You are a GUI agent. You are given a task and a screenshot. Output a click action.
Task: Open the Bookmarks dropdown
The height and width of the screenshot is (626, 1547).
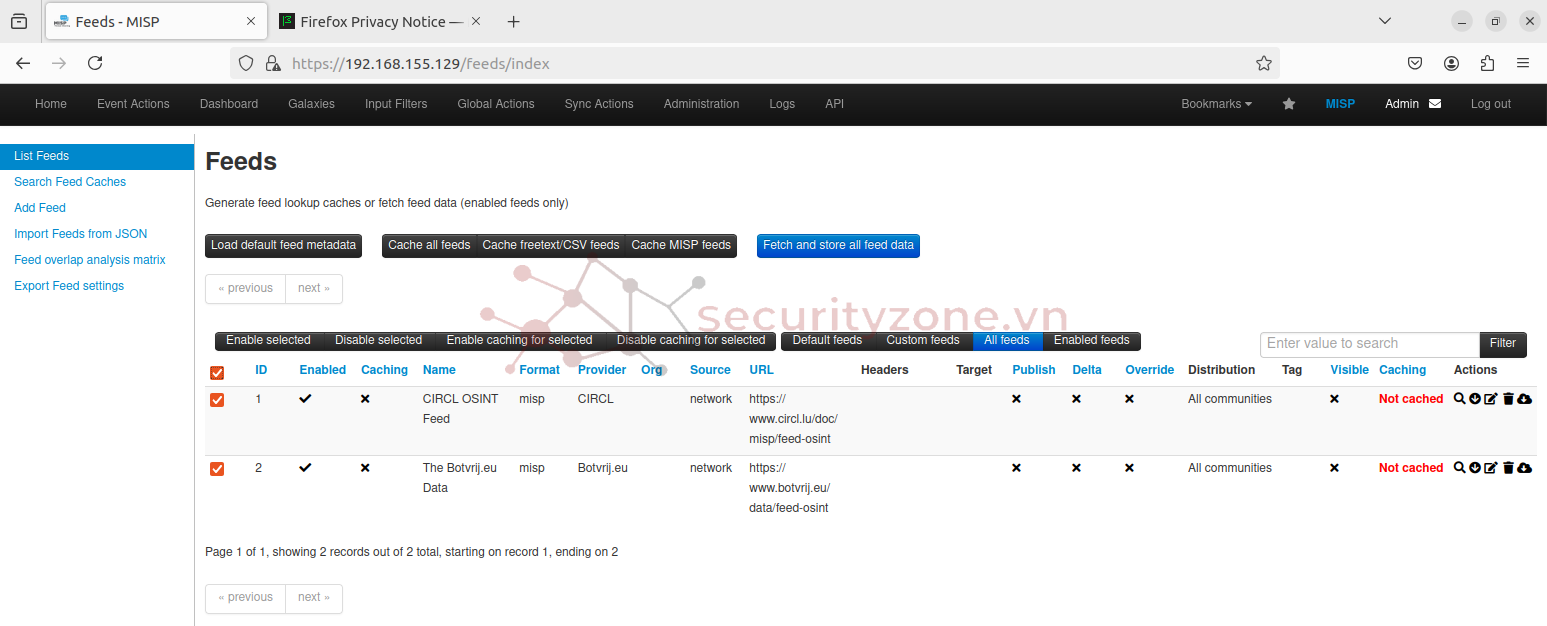[1216, 104]
